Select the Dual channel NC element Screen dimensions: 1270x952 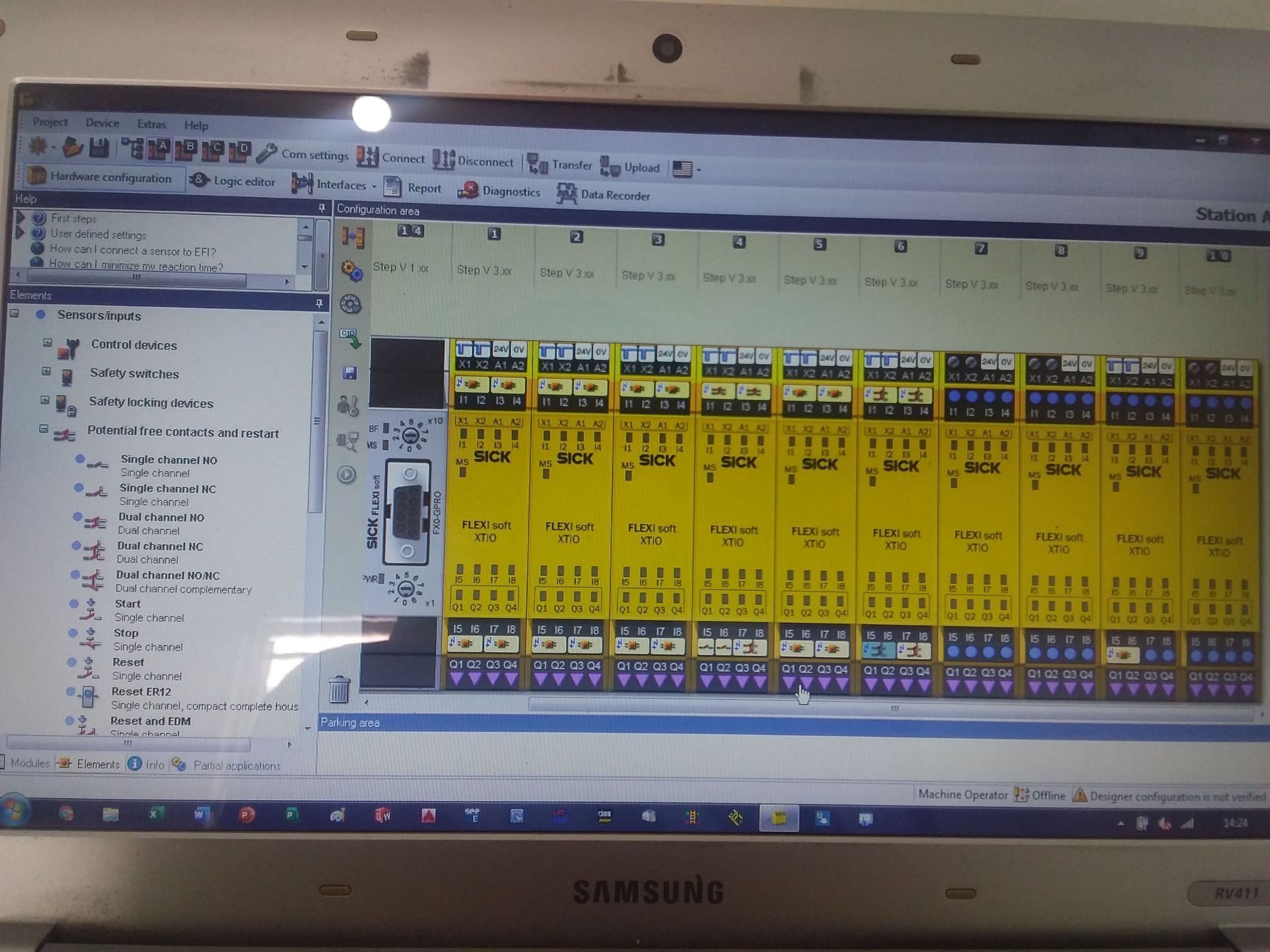(159, 547)
